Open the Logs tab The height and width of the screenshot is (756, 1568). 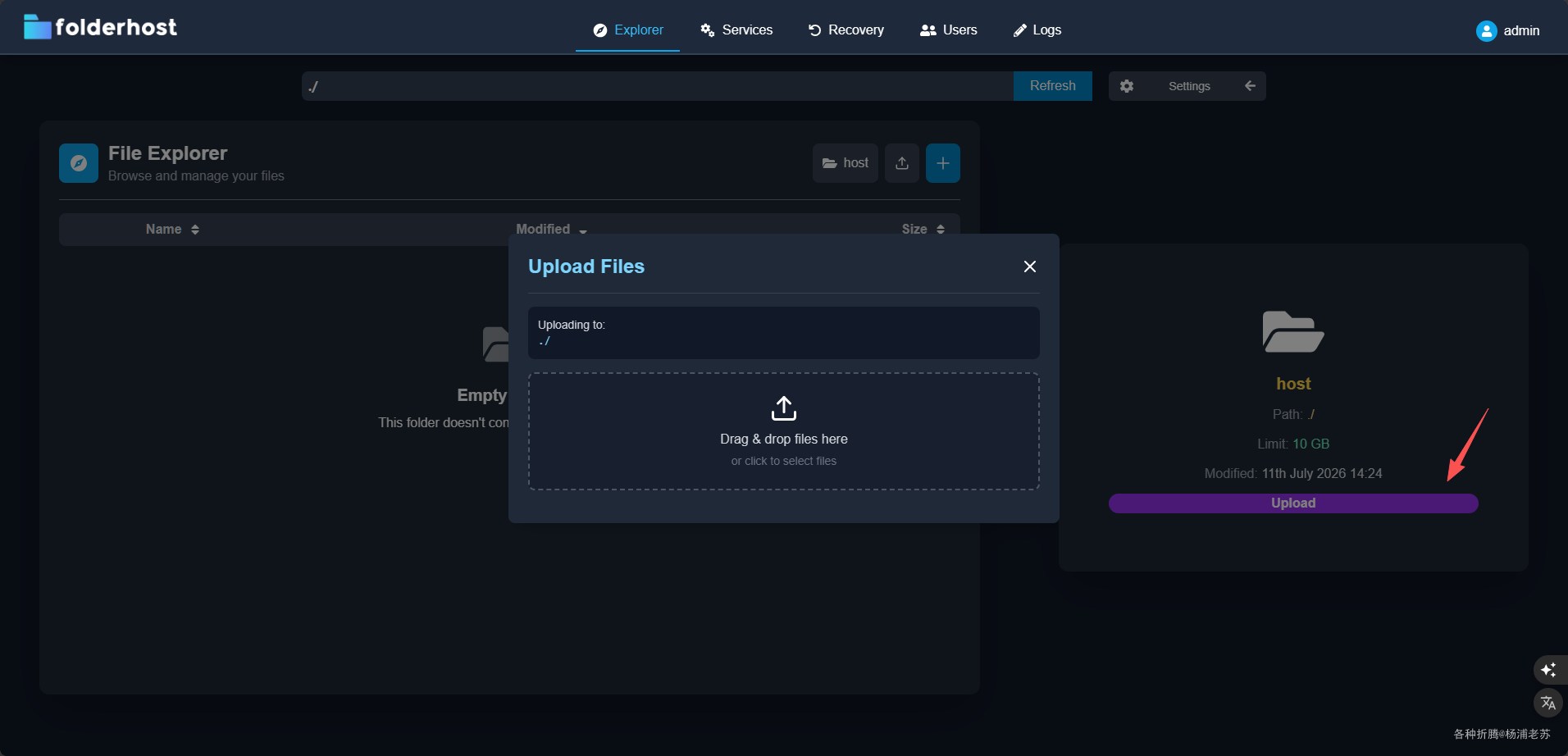click(1037, 30)
